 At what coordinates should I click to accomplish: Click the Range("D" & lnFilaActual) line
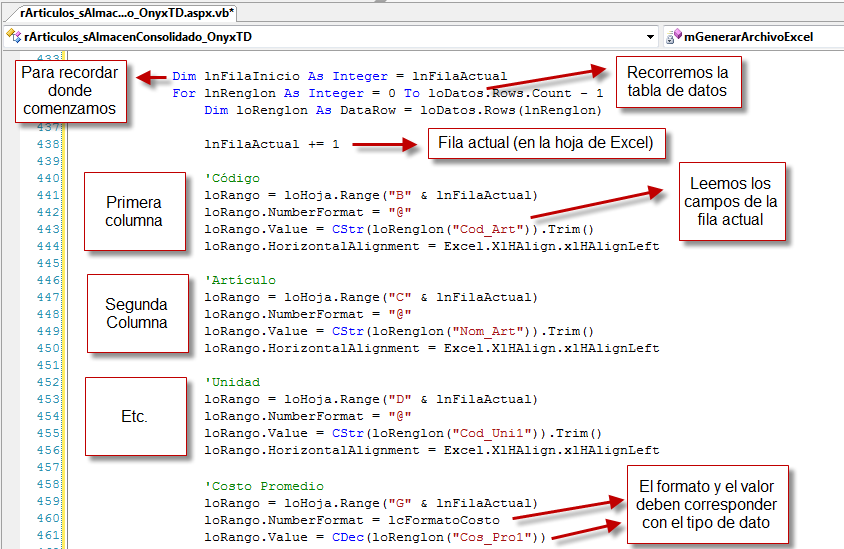coord(371,399)
